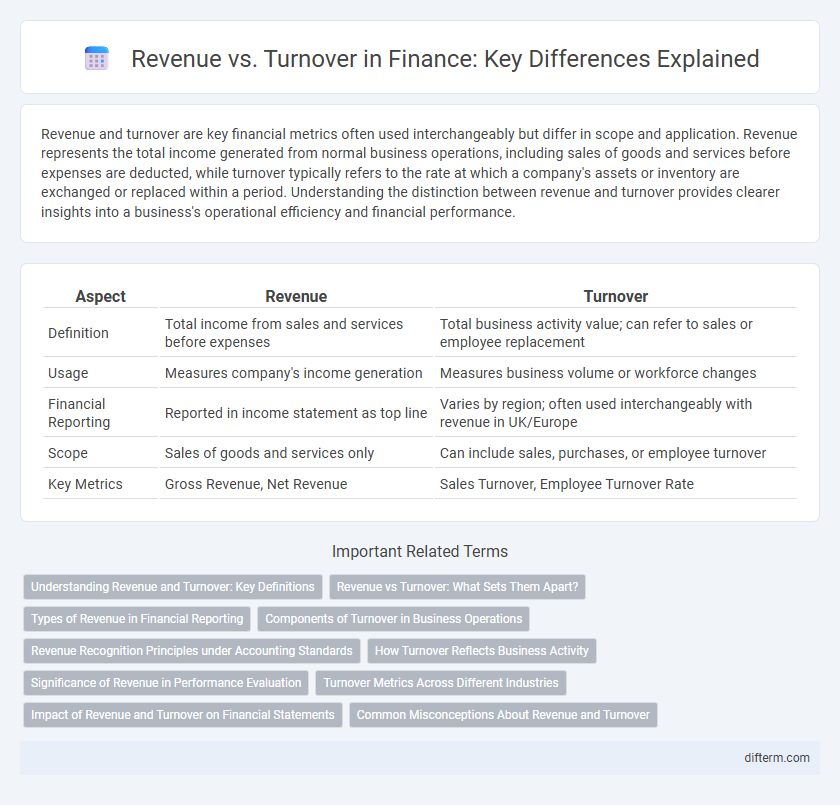The image size is (840, 805).
Task: Click the difterm.com footer text
Action: click(776, 757)
